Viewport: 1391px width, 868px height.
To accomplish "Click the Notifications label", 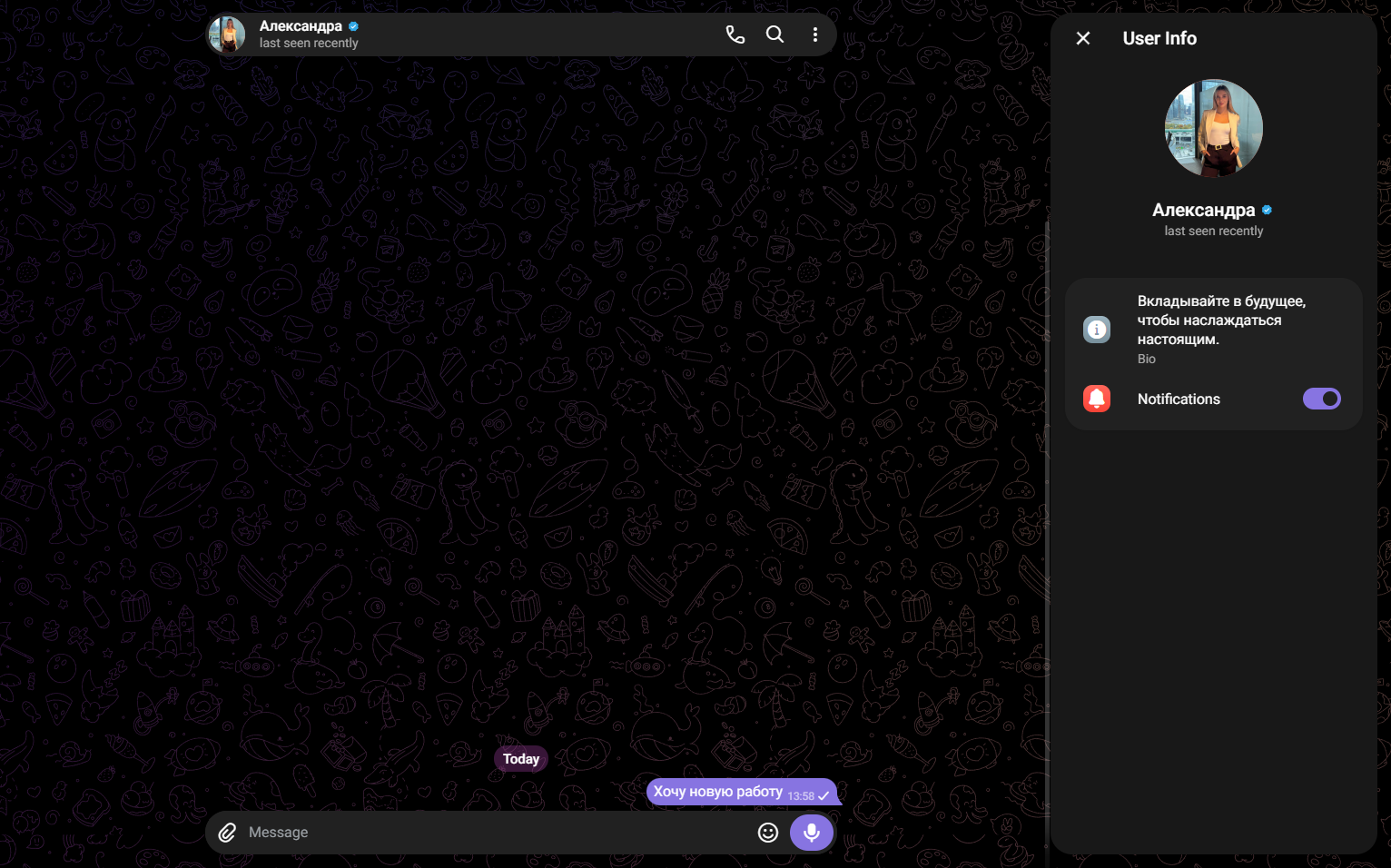I will (1179, 399).
